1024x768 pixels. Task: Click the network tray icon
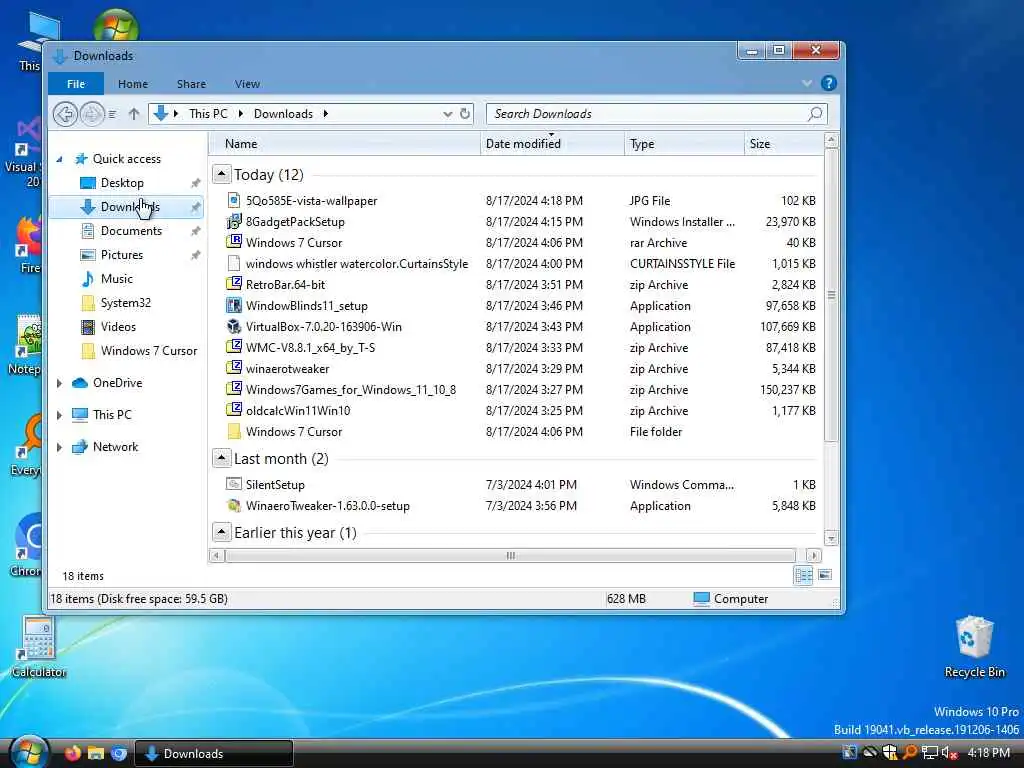tap(930, 753)
